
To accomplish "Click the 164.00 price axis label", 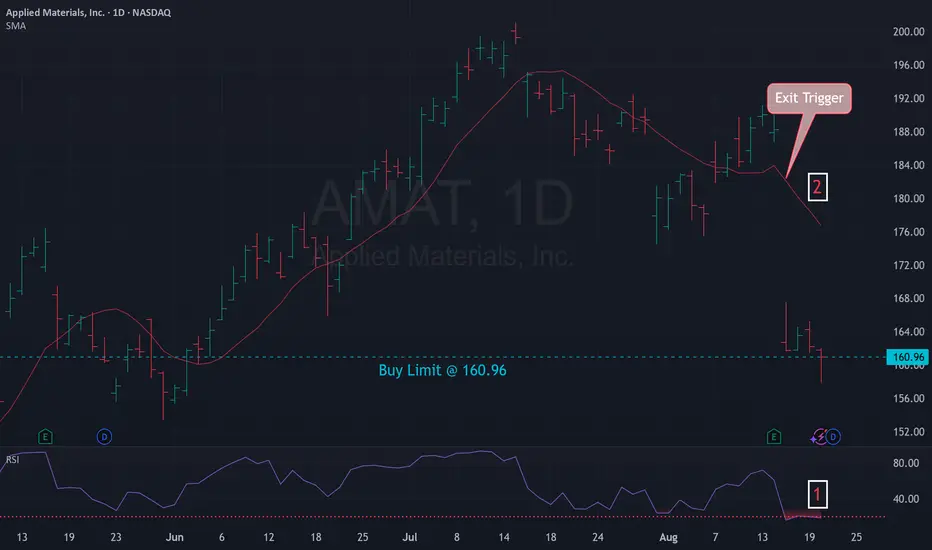I will tap(908, 331).
